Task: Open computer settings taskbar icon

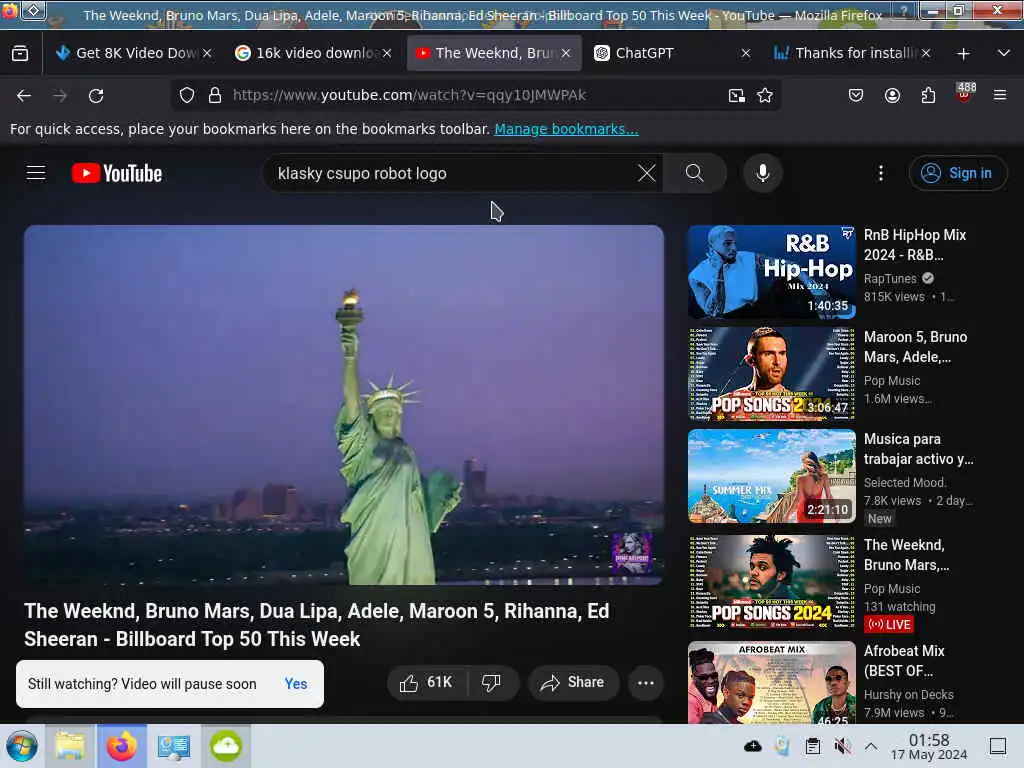Action: (174, 746)
